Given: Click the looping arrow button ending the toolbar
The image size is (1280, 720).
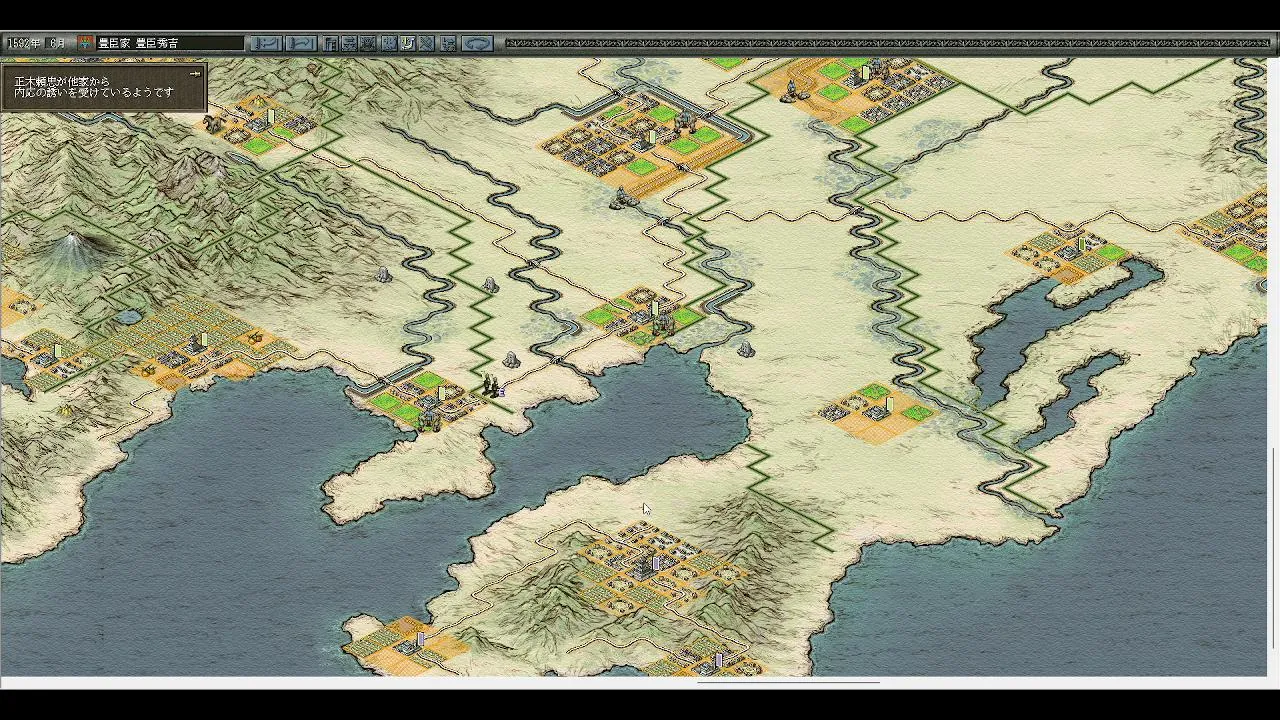Looking at the screenshot, I should pyautogui.click(x=477, y=43).
